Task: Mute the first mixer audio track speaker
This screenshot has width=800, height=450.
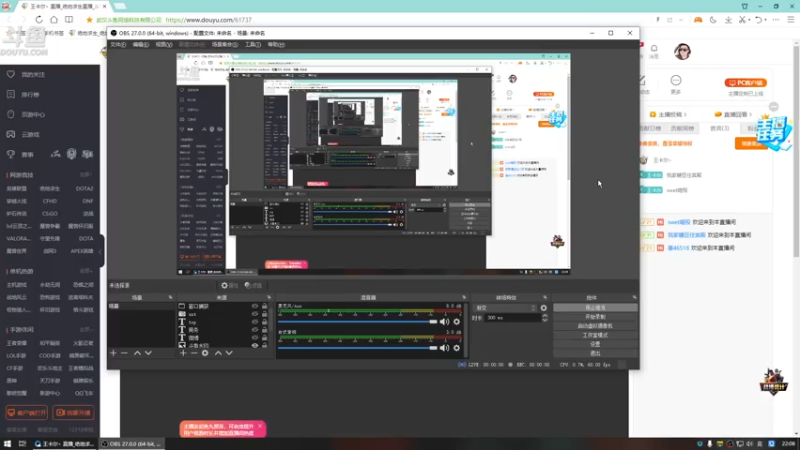Action: [x=445, y=322]
